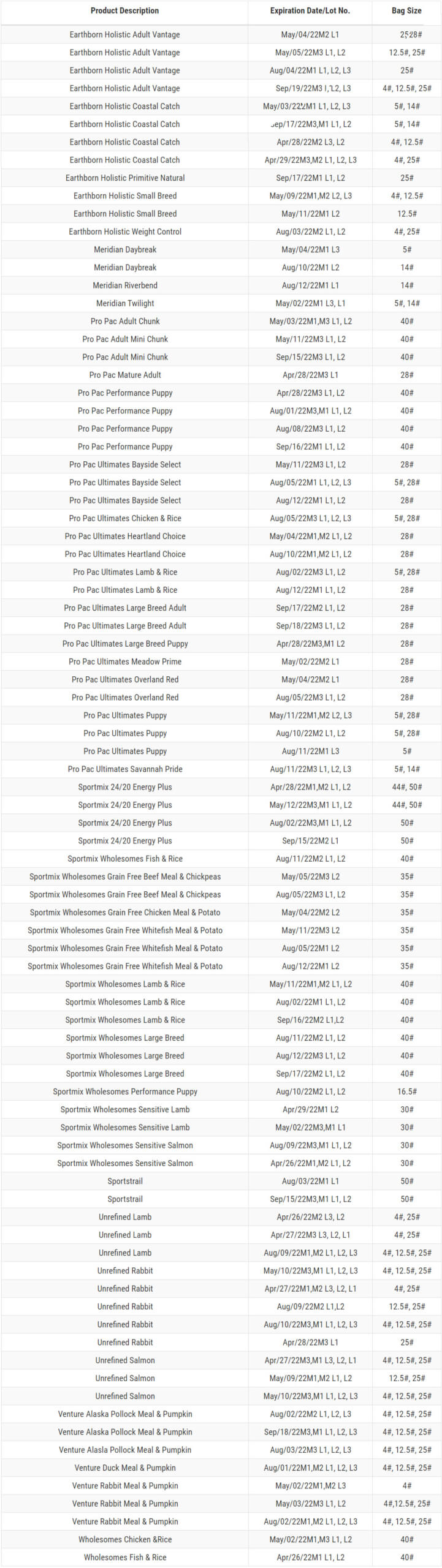Click the Earthborn Holistic Weight Control cell

pyautogui.click(x=125, y=232)
